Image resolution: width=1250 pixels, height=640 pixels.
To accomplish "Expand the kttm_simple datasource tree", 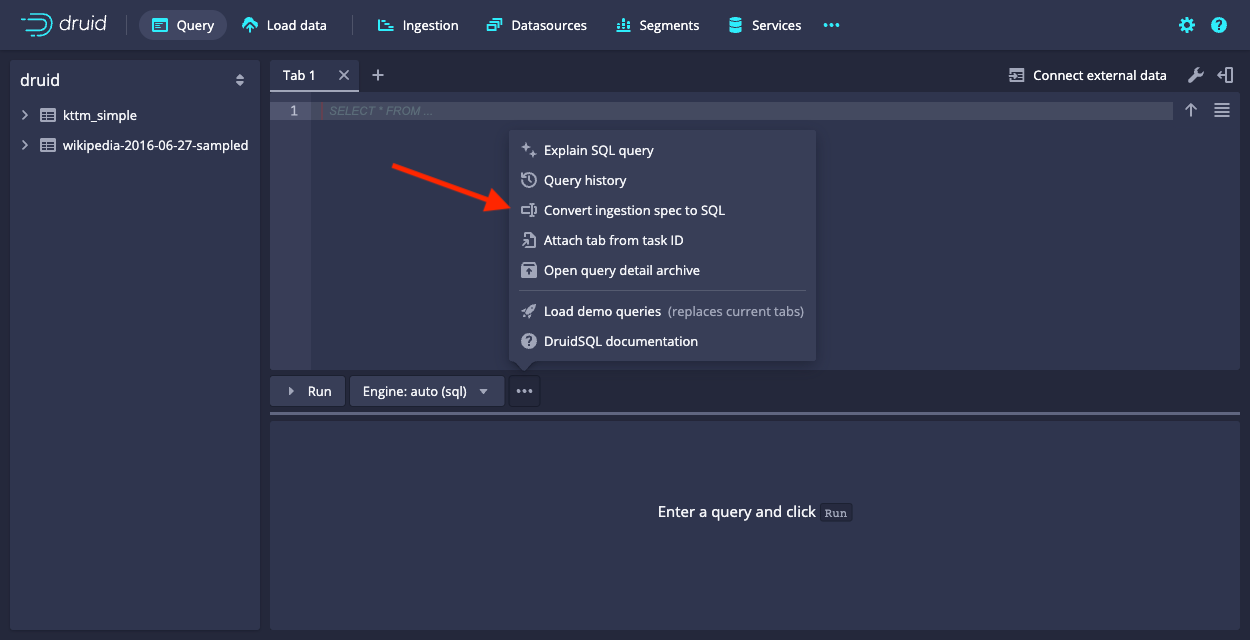I will (25, 115).
